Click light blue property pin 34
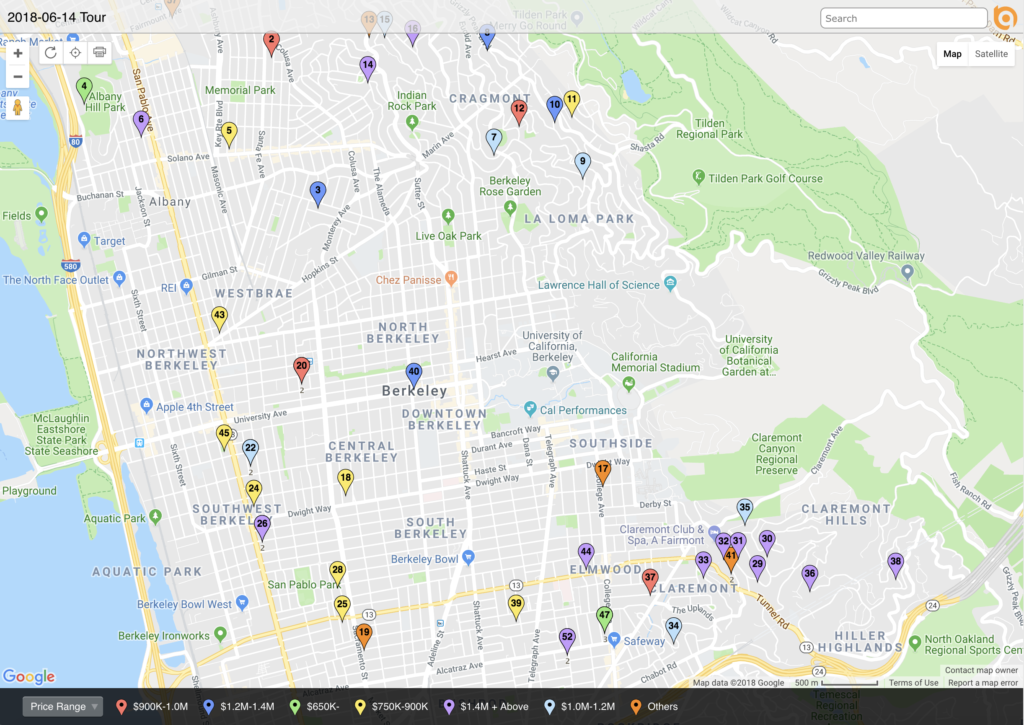This screenshot has width=1024, height=725. pyautogui.click(x=673, y=628)
